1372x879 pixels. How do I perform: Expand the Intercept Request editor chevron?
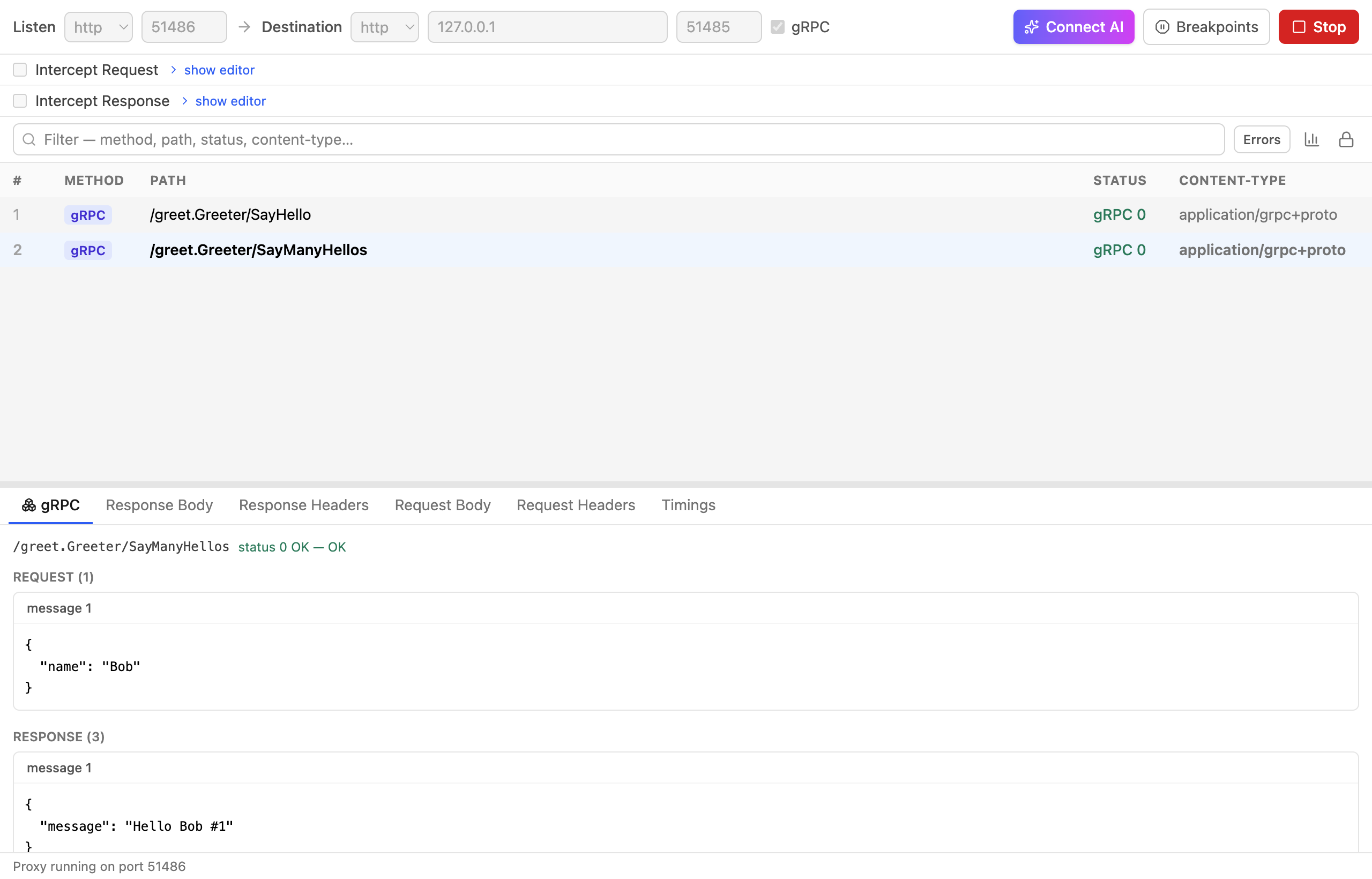(174, 70)
